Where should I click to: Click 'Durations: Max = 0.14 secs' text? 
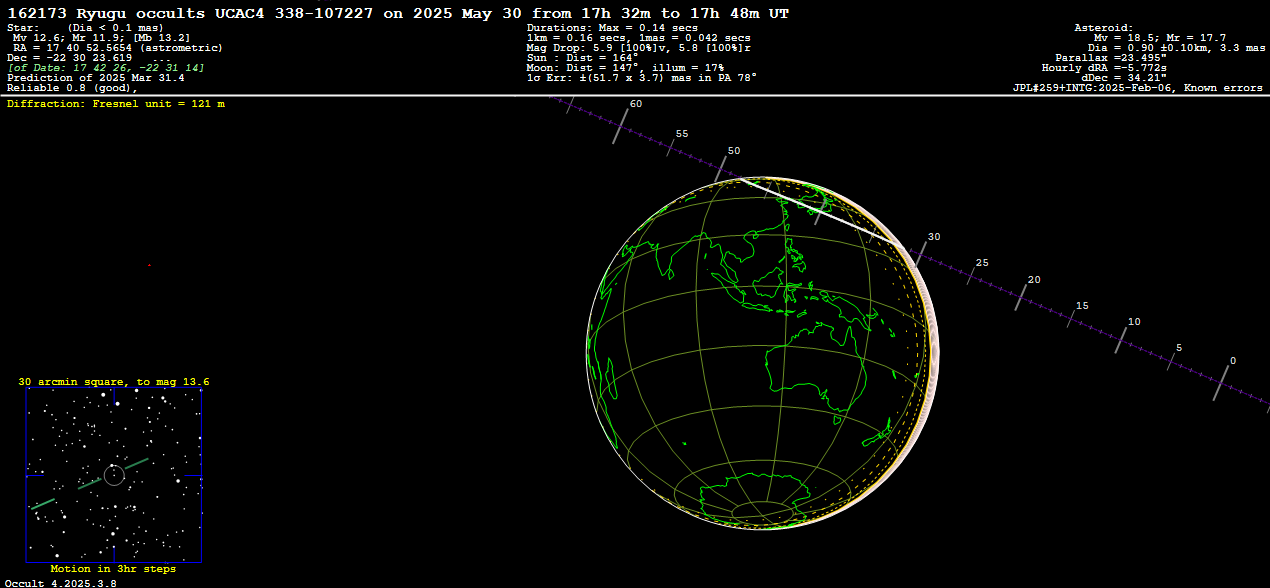612,28
